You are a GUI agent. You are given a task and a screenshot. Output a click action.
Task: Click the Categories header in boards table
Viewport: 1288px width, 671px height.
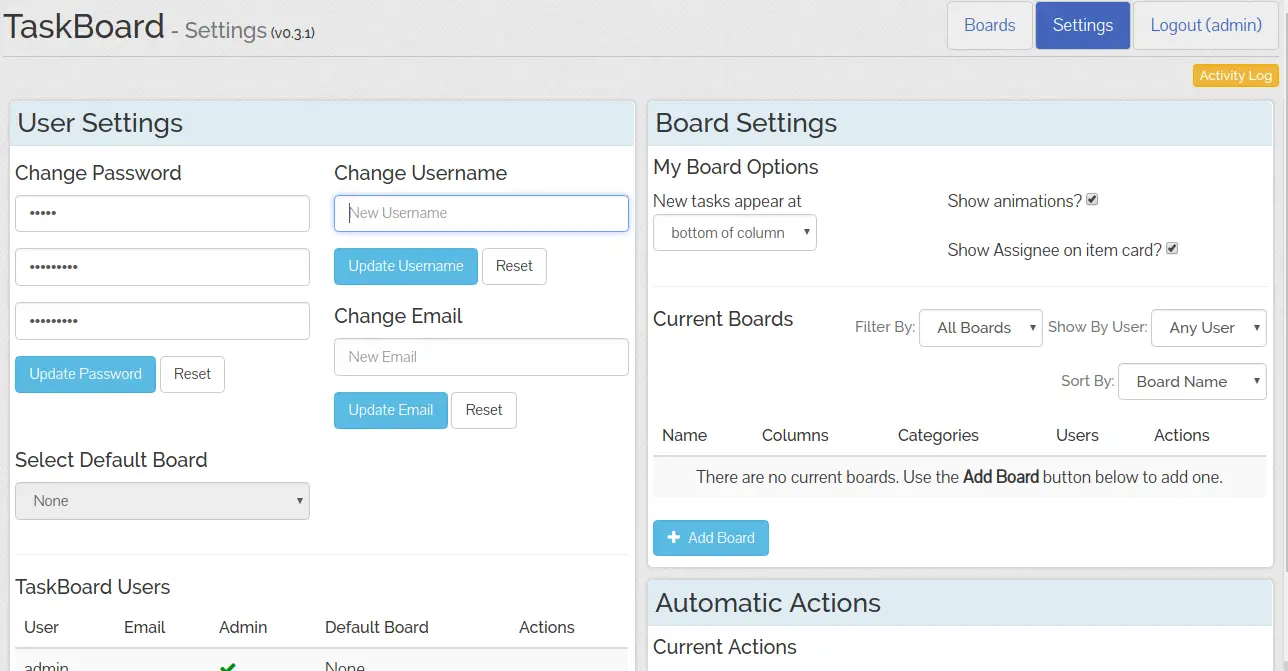pyautogui.click(x=938, y=435)
